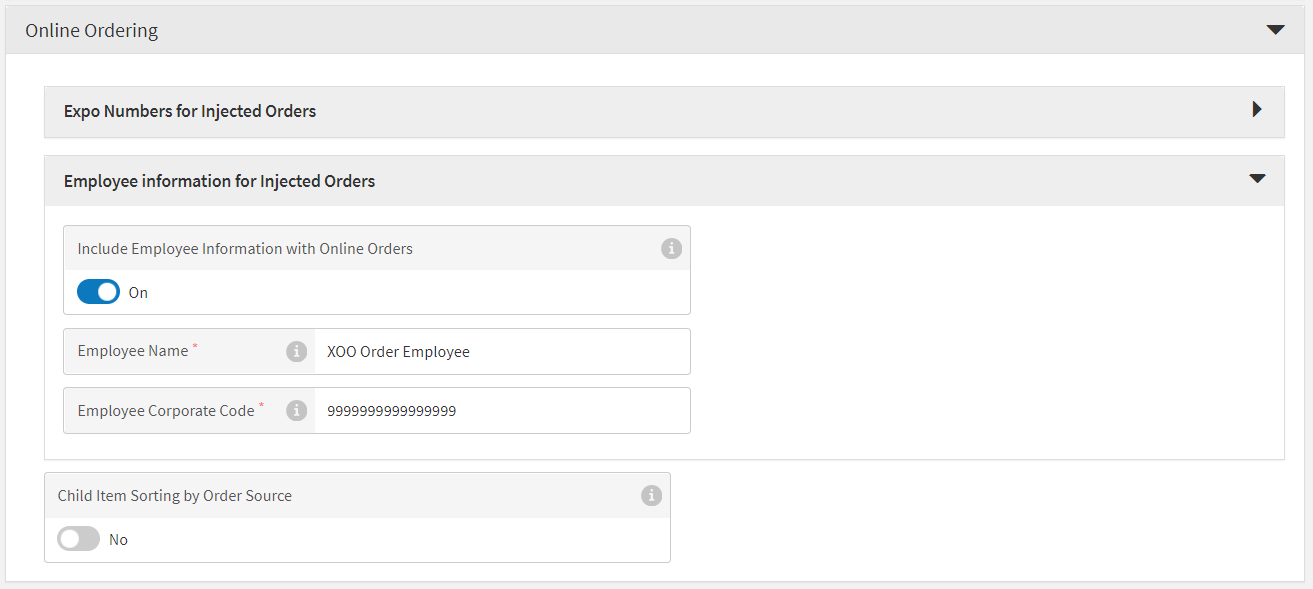
Task: Click the info icon beside Include Employee Information
Action: [x=671, y=248]
